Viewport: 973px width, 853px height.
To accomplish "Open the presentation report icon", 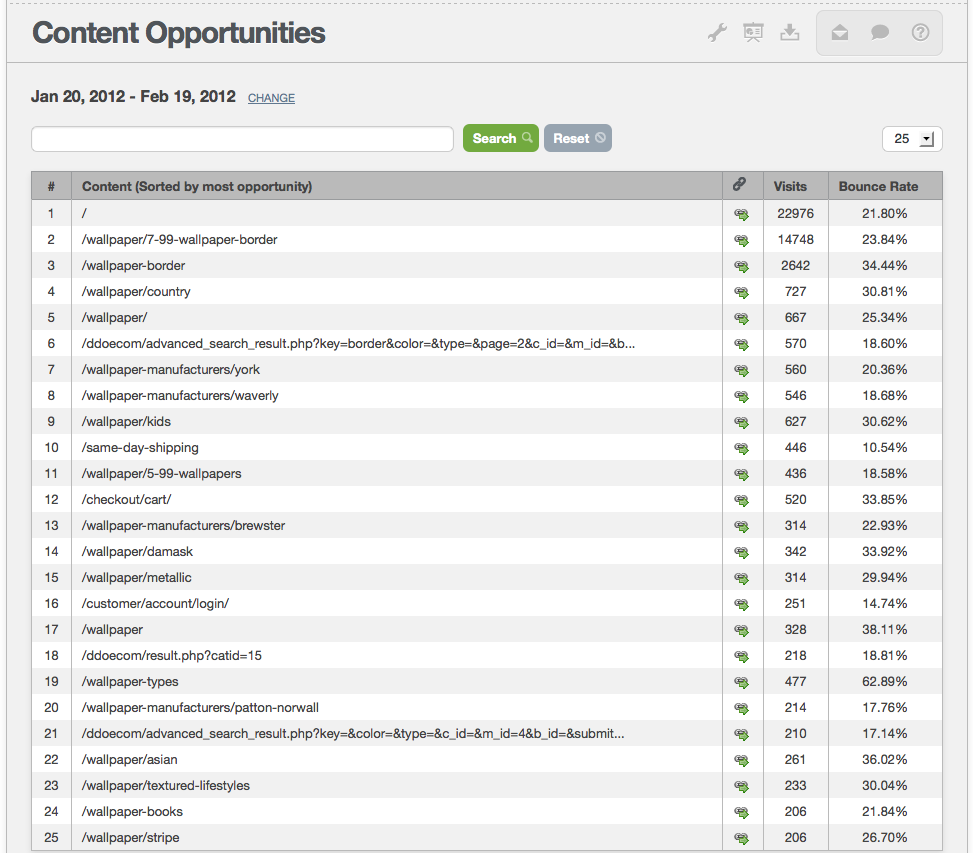I will point(752,32).
